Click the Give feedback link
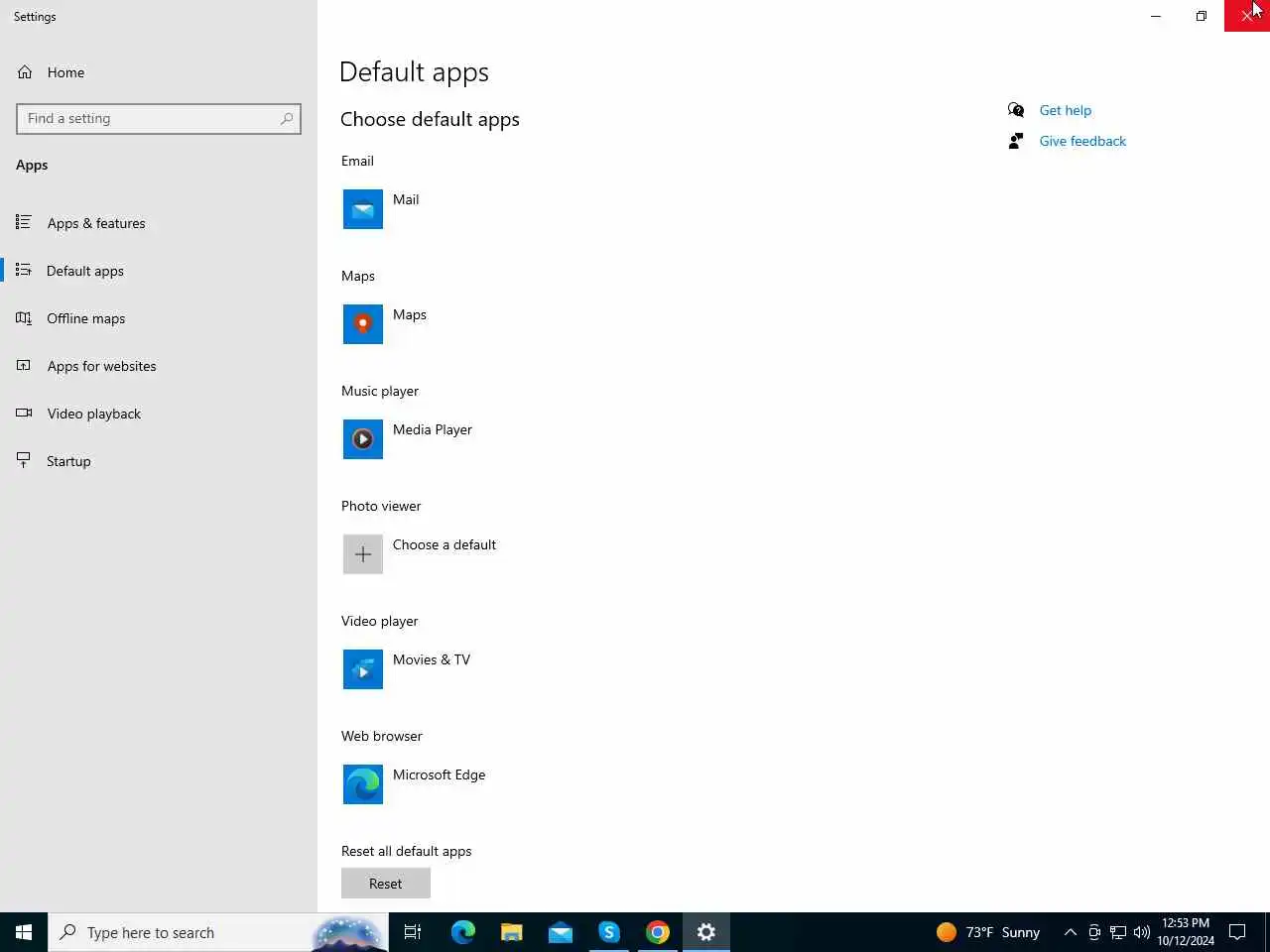Image resolution: width=1270 pixels, height=952 pixels. click(x=1082, y=141)
